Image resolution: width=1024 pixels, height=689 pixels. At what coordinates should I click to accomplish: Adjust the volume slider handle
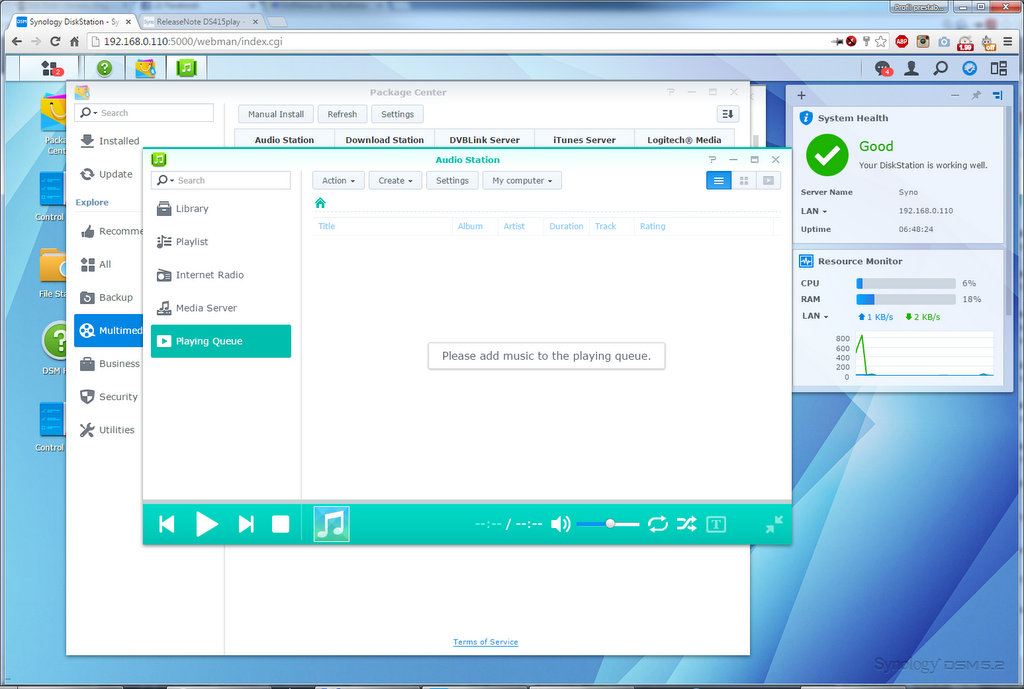(610, 524)
